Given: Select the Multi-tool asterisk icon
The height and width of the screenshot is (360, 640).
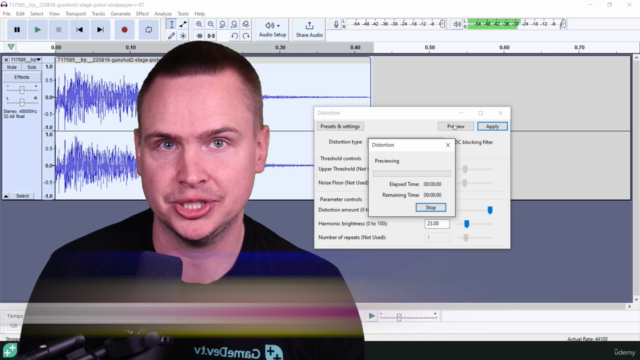Looking at the screenshot, I should coord(183,36).
